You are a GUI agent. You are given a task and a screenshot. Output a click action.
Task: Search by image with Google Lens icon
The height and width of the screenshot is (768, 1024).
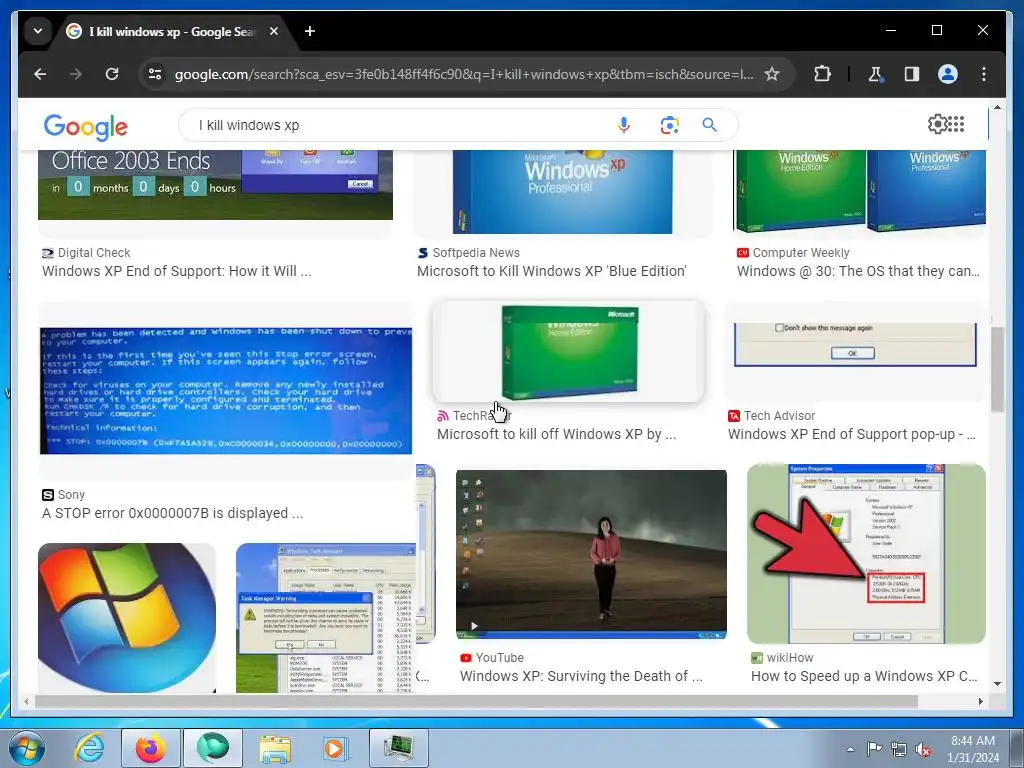coord(669,125)
